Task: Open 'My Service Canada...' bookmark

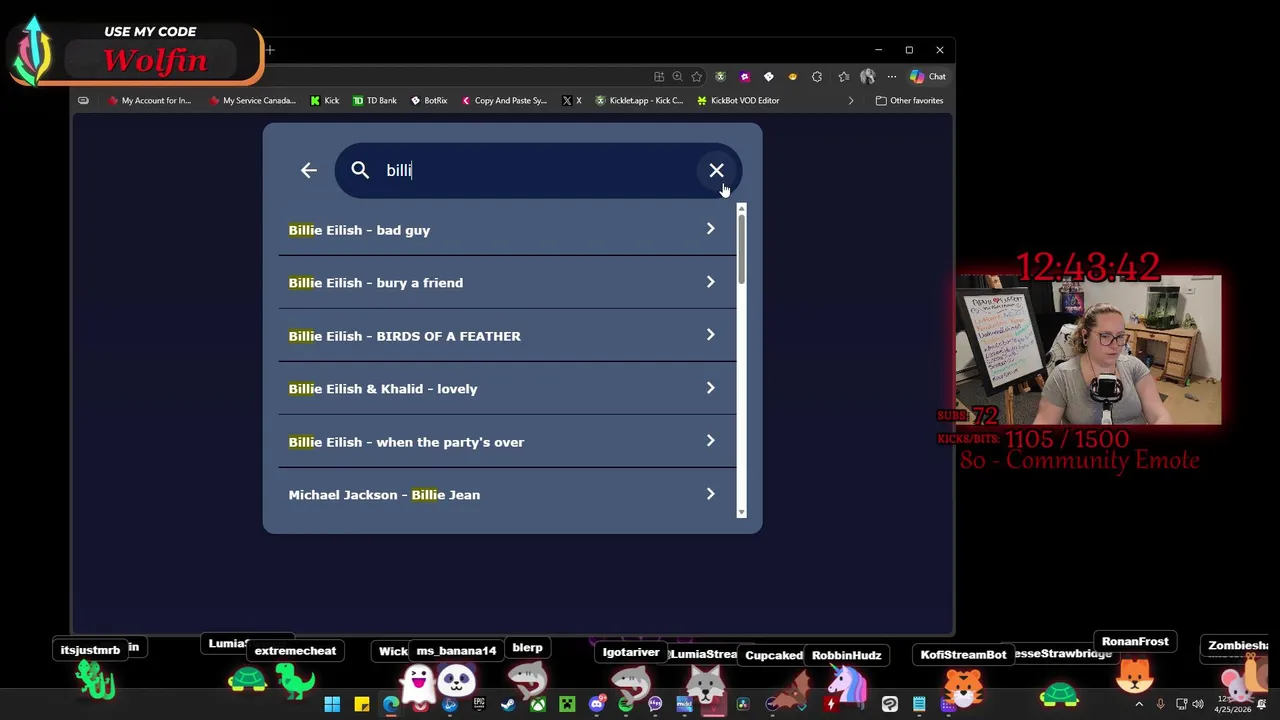Action: [253, 100]
